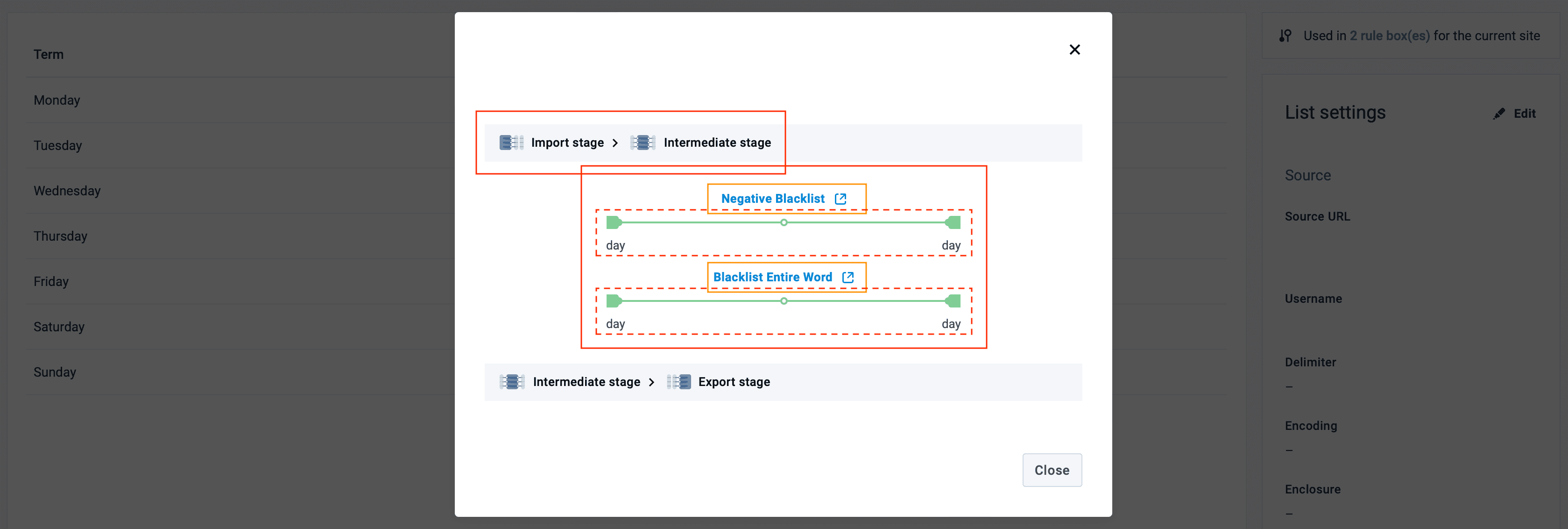Click the rule box usage icon

click(1285, 36)
